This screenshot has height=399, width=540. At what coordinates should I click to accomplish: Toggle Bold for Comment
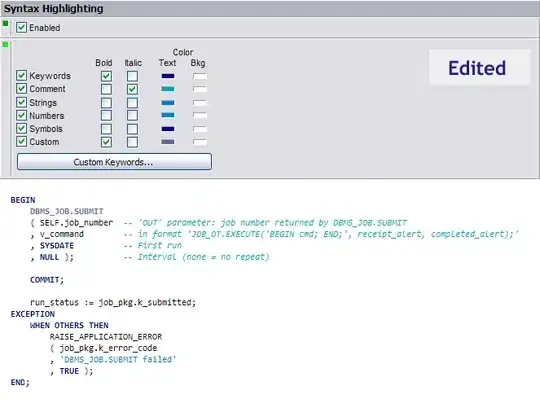point(106,89)
